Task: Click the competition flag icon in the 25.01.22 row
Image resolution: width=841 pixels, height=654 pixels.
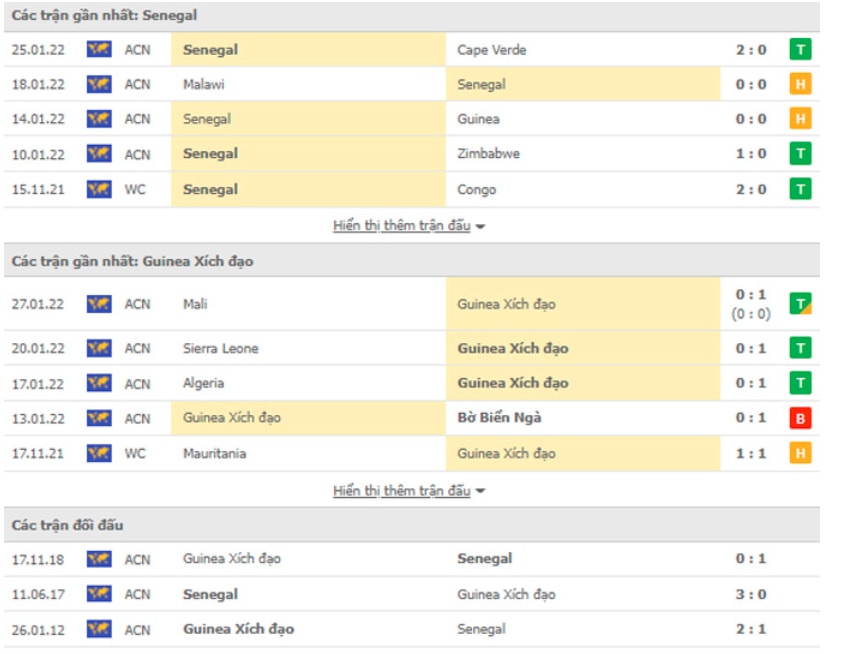Action: tap(99, 50)
